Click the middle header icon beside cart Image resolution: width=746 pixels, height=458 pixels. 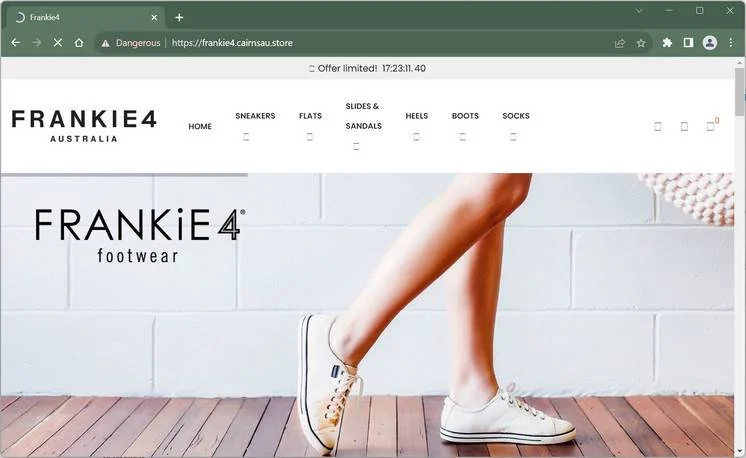coord(684,126)
